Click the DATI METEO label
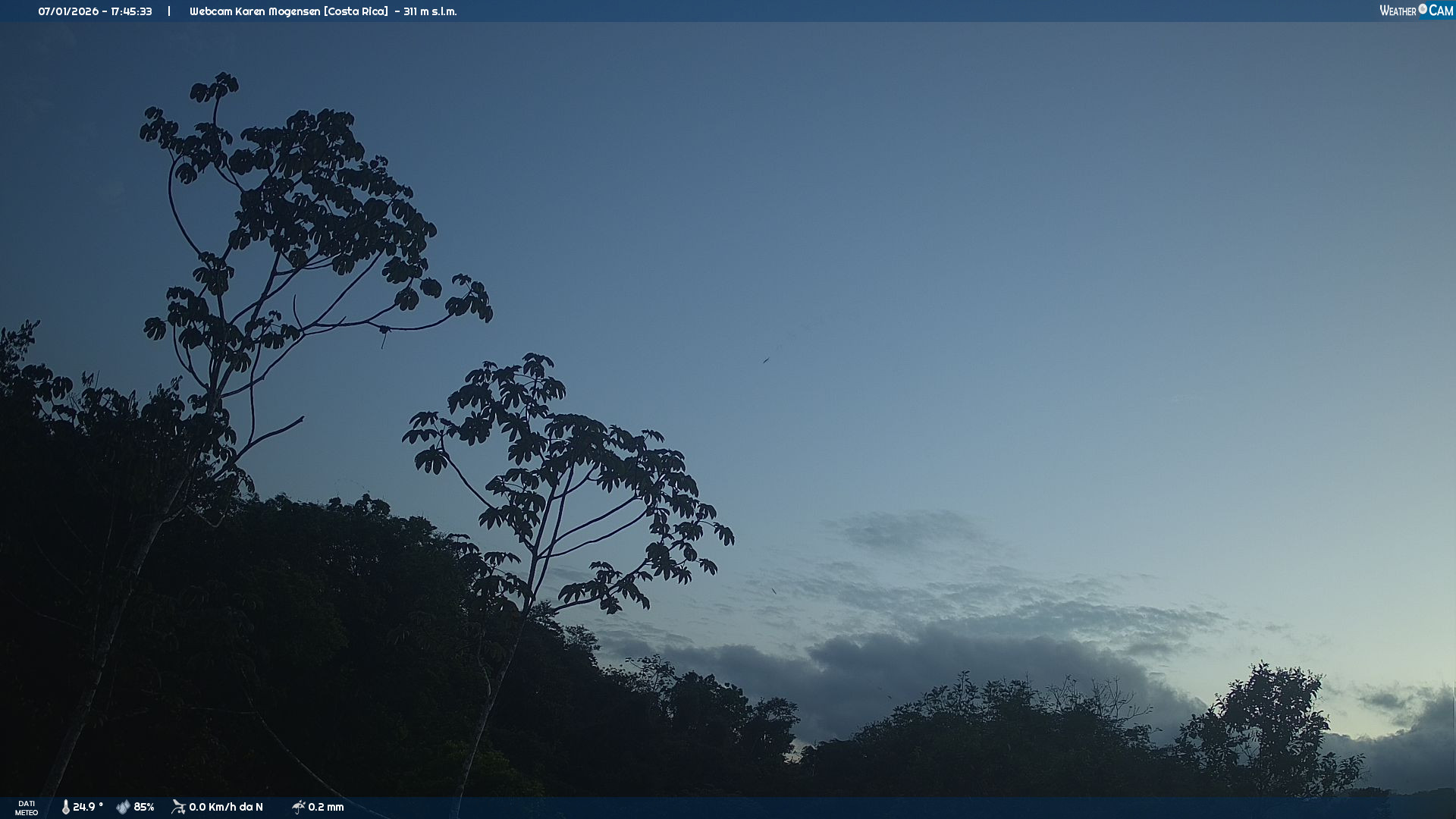1456x819 pixels. point(27,808)
